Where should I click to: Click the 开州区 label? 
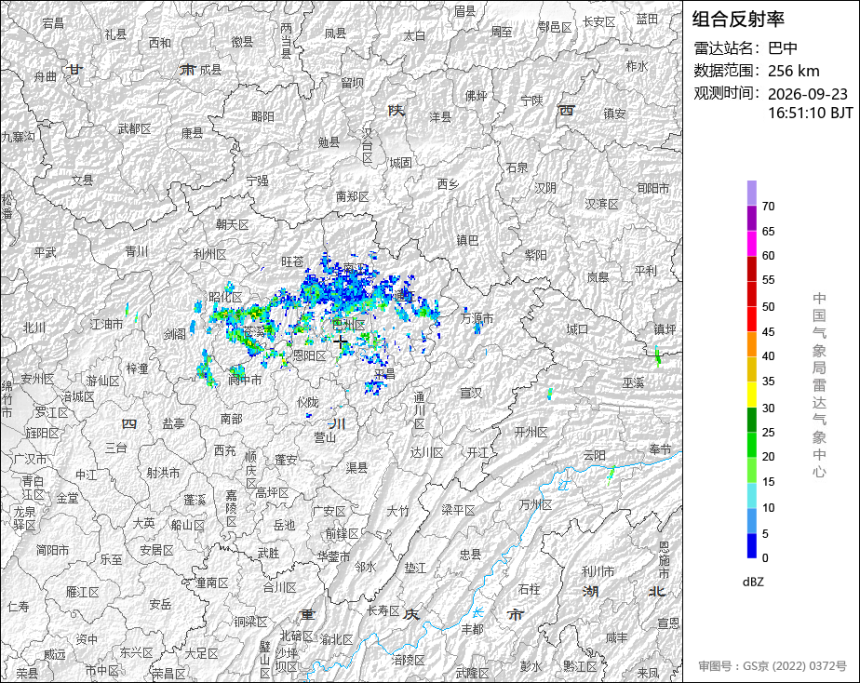[531, 432]
